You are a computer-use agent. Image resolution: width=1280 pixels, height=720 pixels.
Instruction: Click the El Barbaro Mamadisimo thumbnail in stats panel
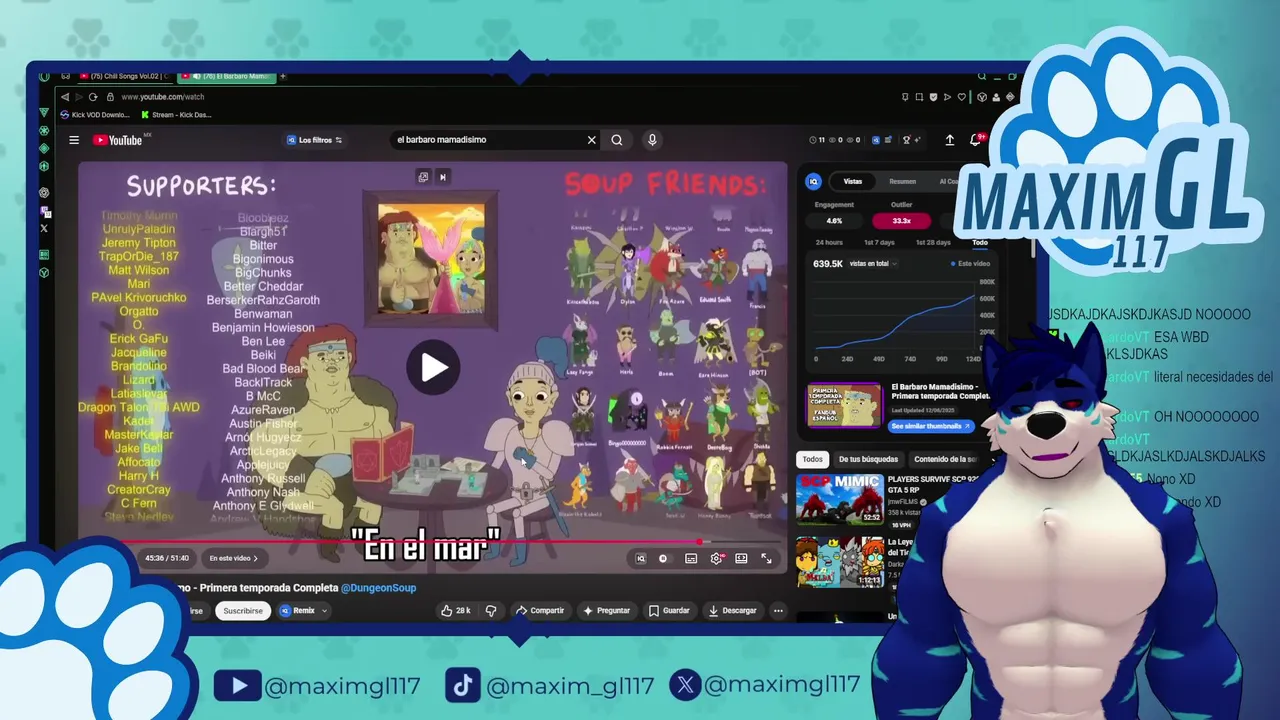pyautogui.click(x=845, y=406)
